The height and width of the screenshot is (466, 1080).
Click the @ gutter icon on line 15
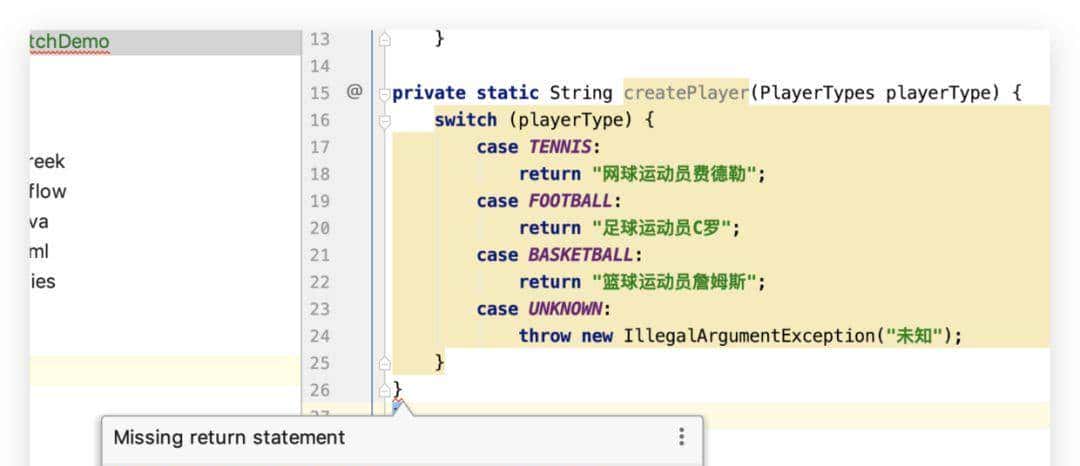[354, 92]
